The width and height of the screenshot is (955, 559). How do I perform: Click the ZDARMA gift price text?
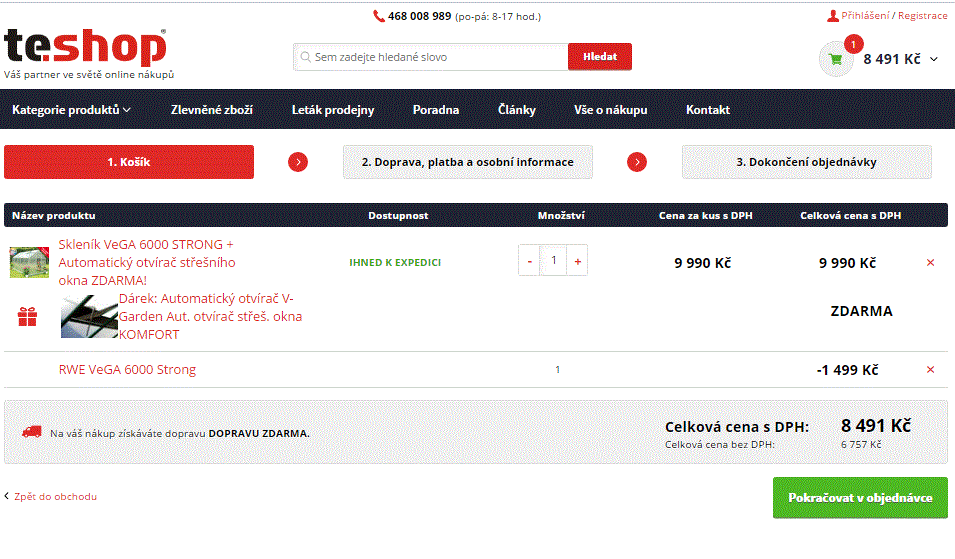click(861, 311)
